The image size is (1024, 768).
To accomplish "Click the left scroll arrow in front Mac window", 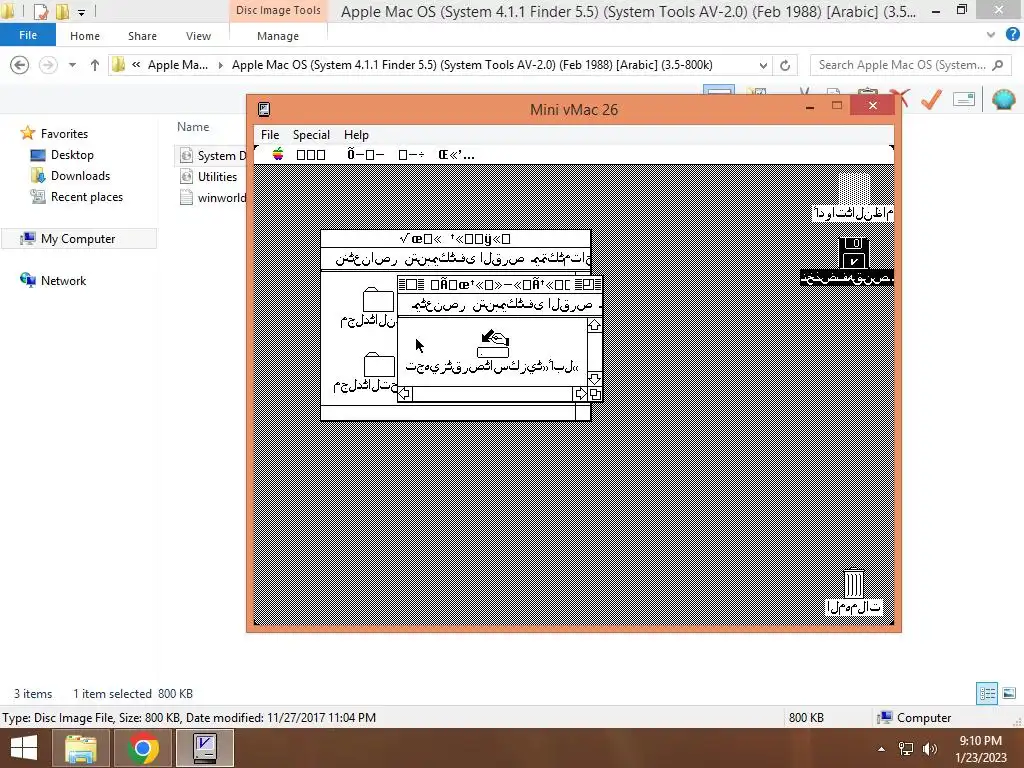I will (405, 394).
